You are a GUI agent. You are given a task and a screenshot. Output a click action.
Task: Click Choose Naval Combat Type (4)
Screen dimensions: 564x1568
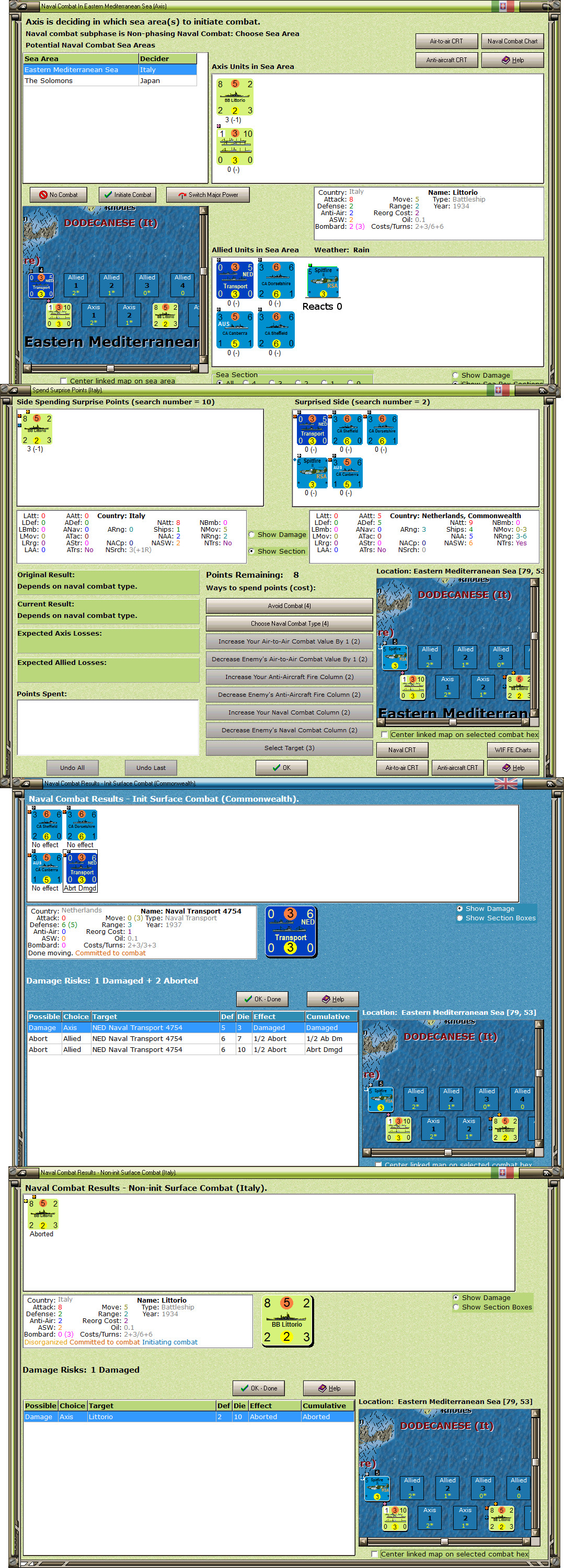tap(289, 623)
